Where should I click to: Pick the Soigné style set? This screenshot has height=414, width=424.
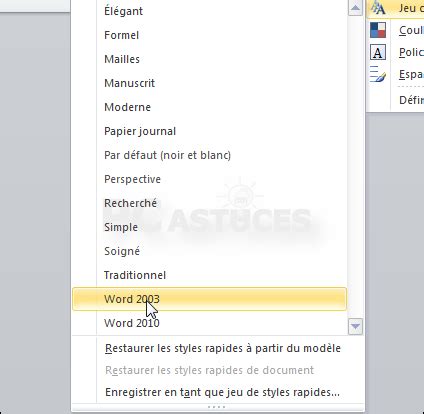click(x=209, y=251)
